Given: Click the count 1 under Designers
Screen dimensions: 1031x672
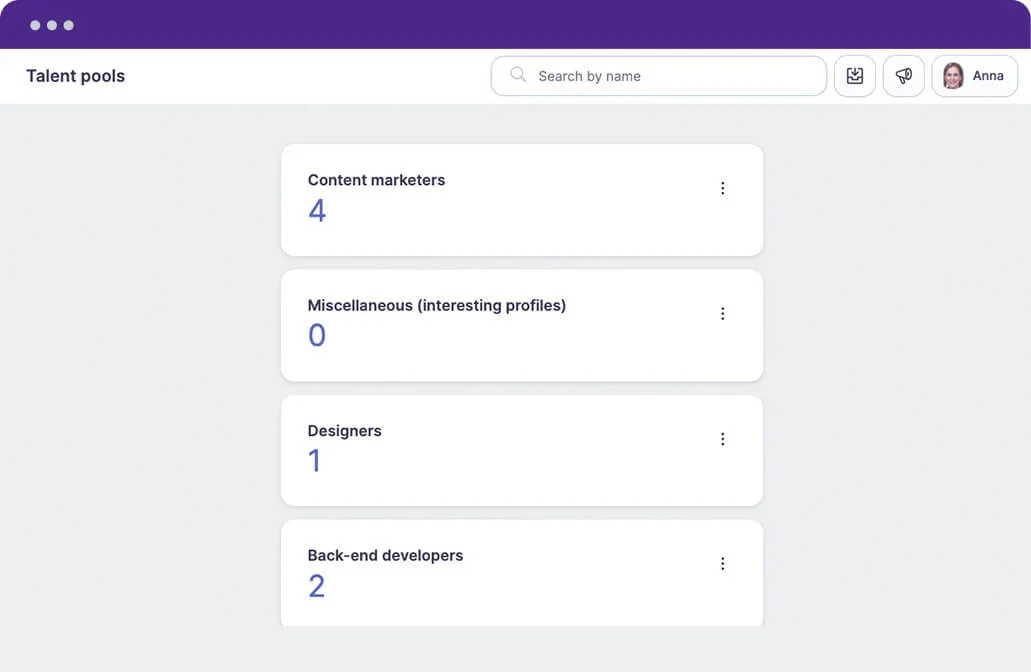Looking at the screenshot, I should click(315, 461).
